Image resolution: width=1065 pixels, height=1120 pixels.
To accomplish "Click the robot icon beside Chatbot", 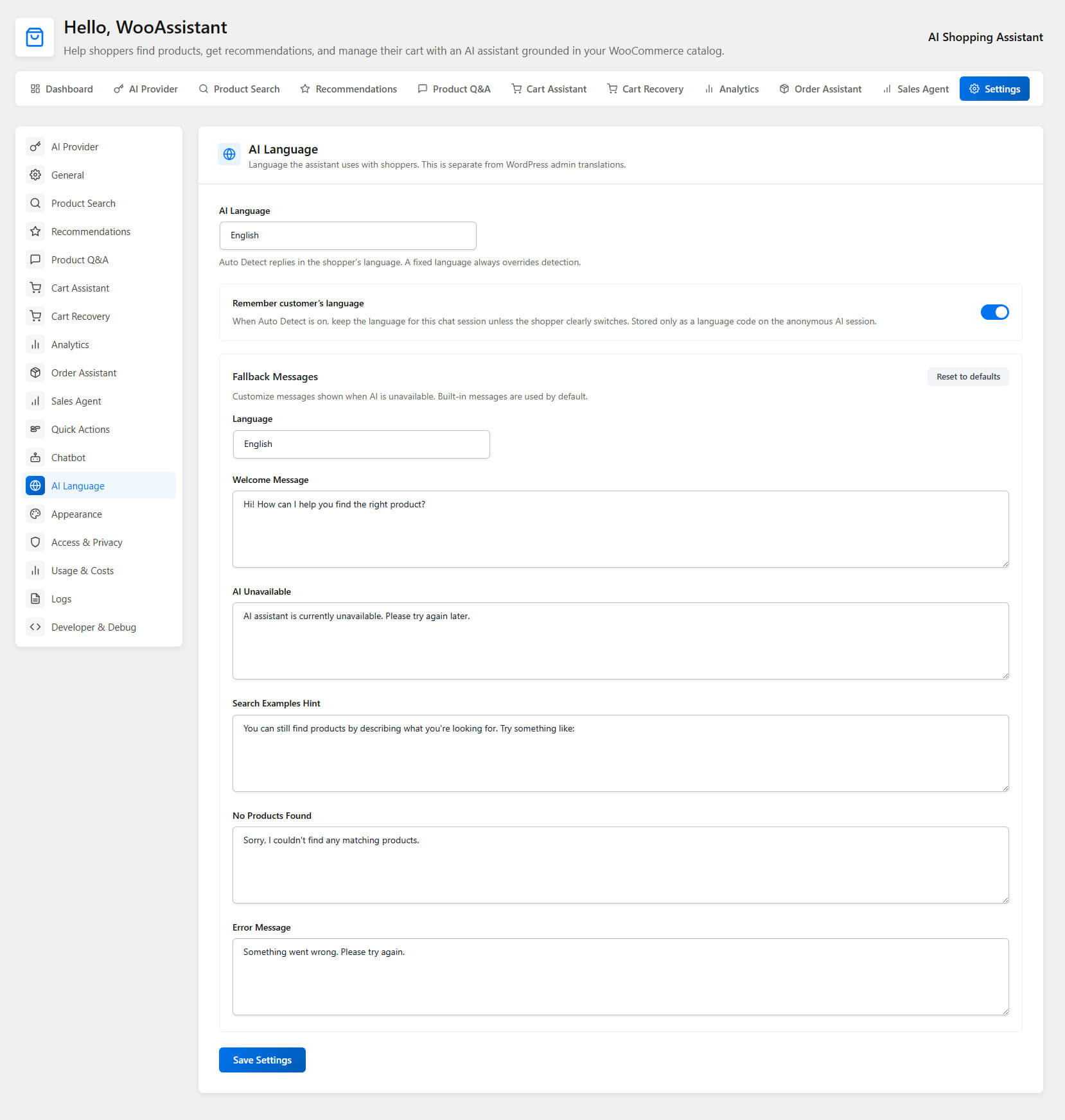I will tap(35, 457).
